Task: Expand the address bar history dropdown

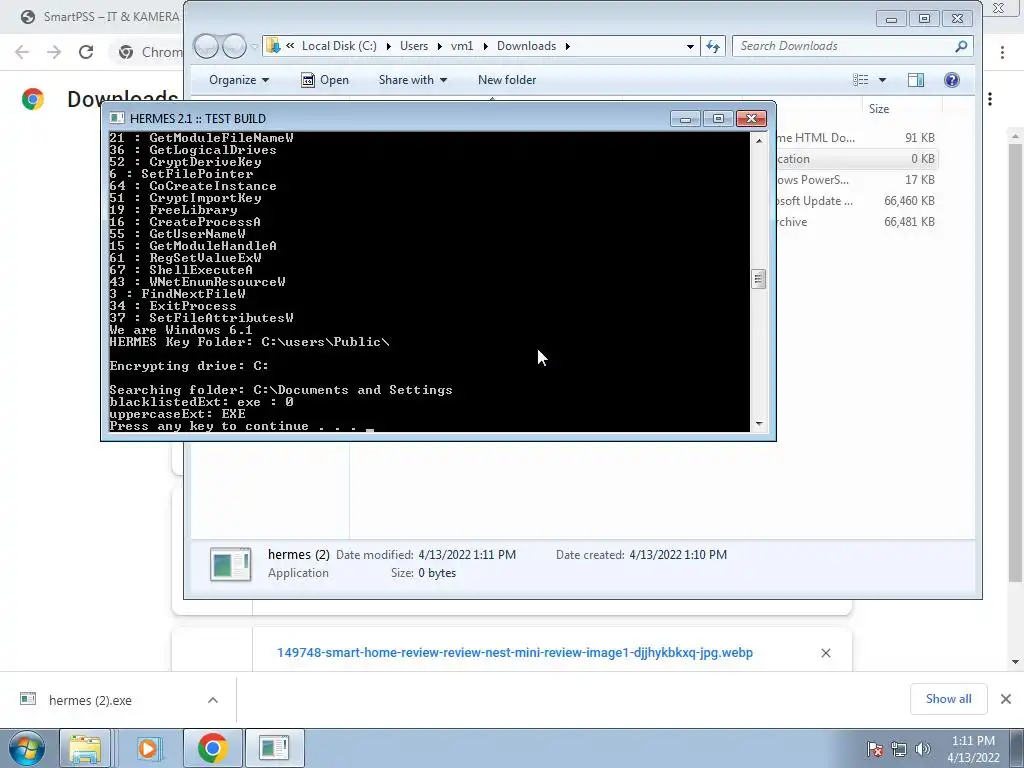Action: tap(690, 46)
